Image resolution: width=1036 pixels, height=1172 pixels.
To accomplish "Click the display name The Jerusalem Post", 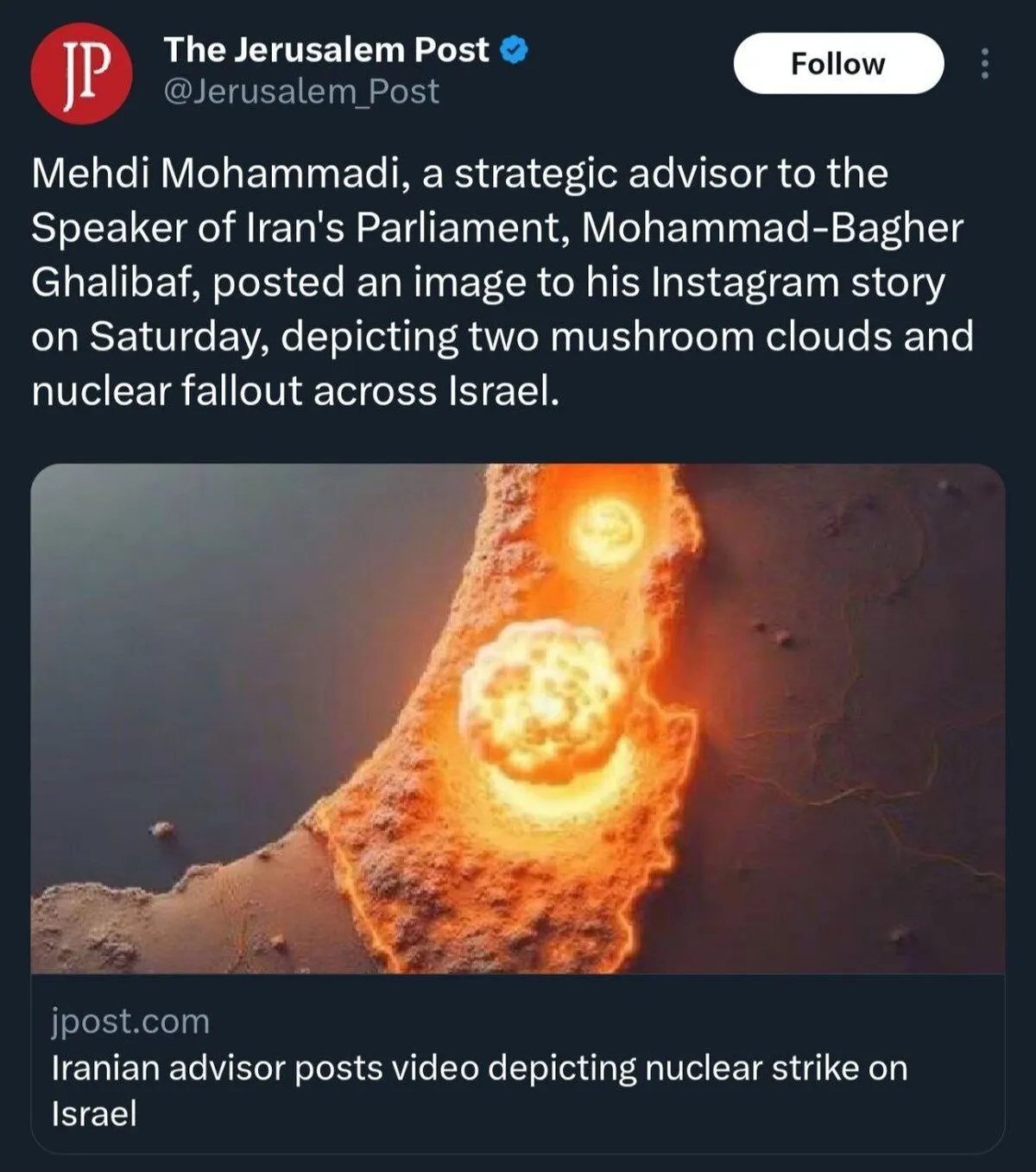I will coord(326,50).
